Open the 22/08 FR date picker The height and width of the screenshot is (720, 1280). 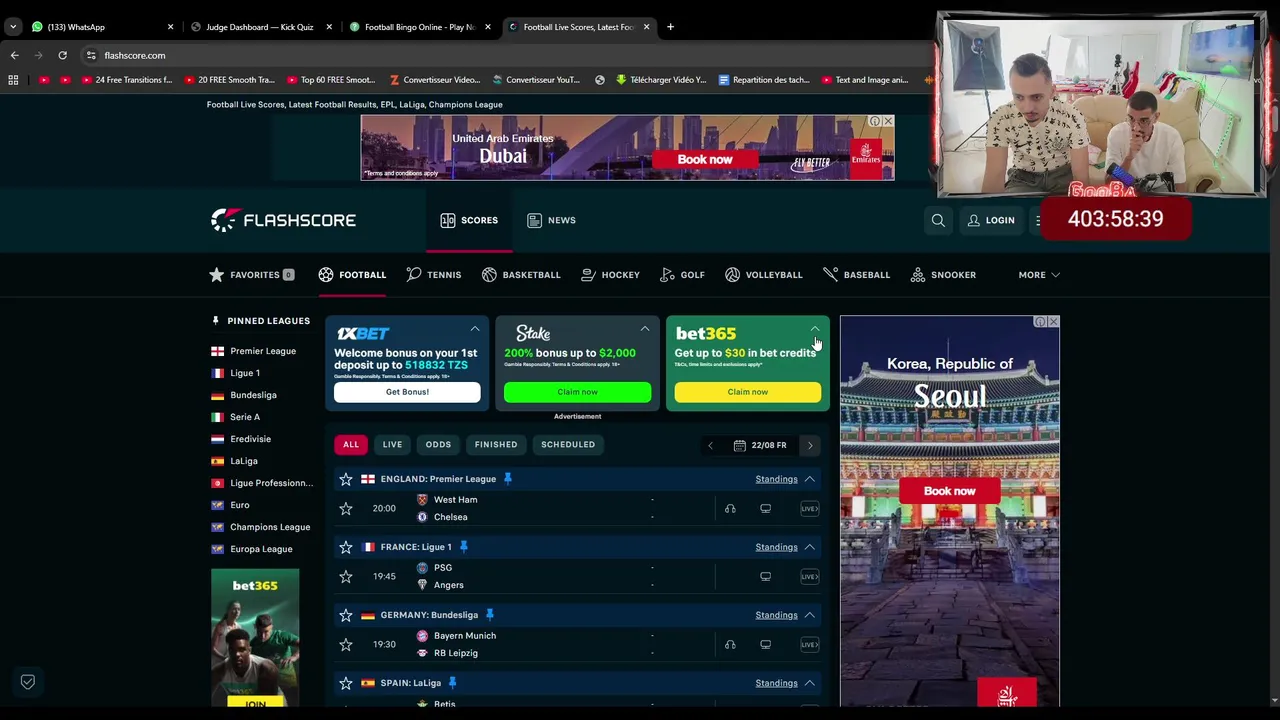761,445
